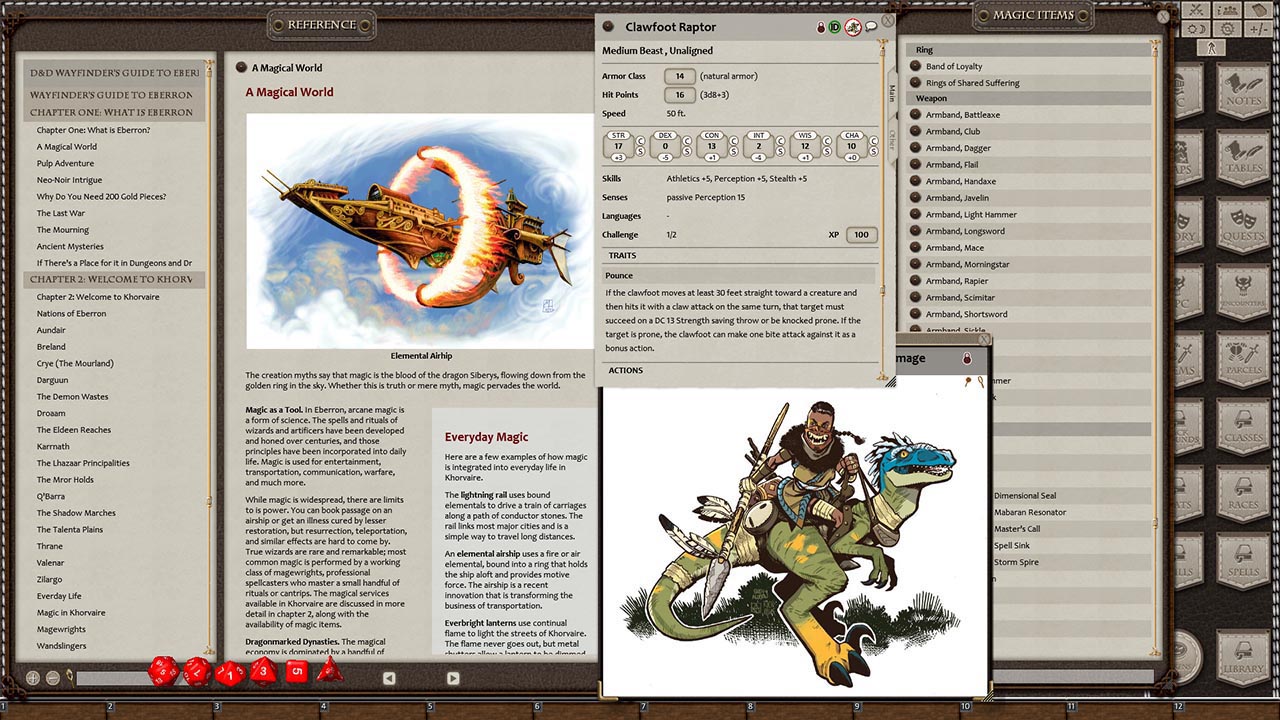Toggle the lock on the Clawfoot Raptor sheet
Viewport: 1280px width, 720px height.
pos(820,27)
